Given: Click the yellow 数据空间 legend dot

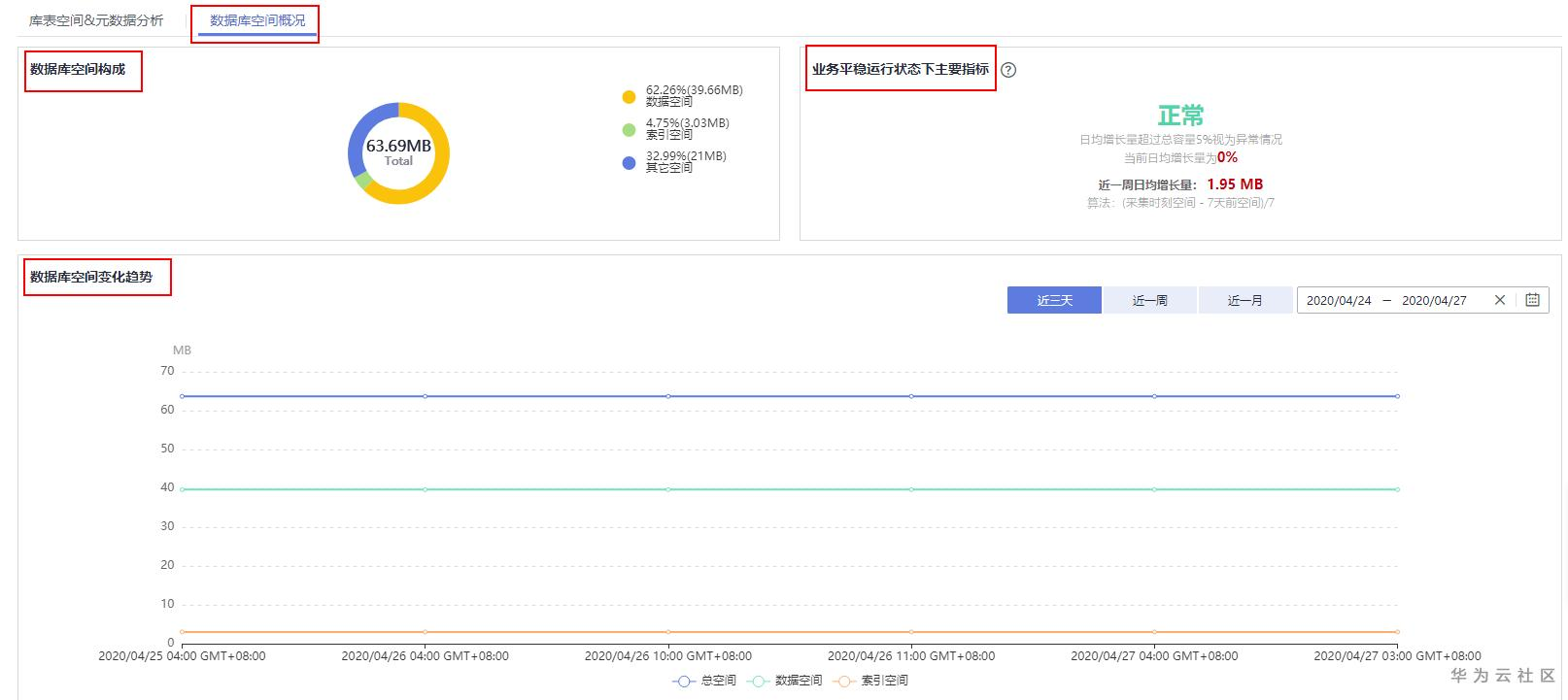Looking at the screenshot, I should tap(629, 97).
